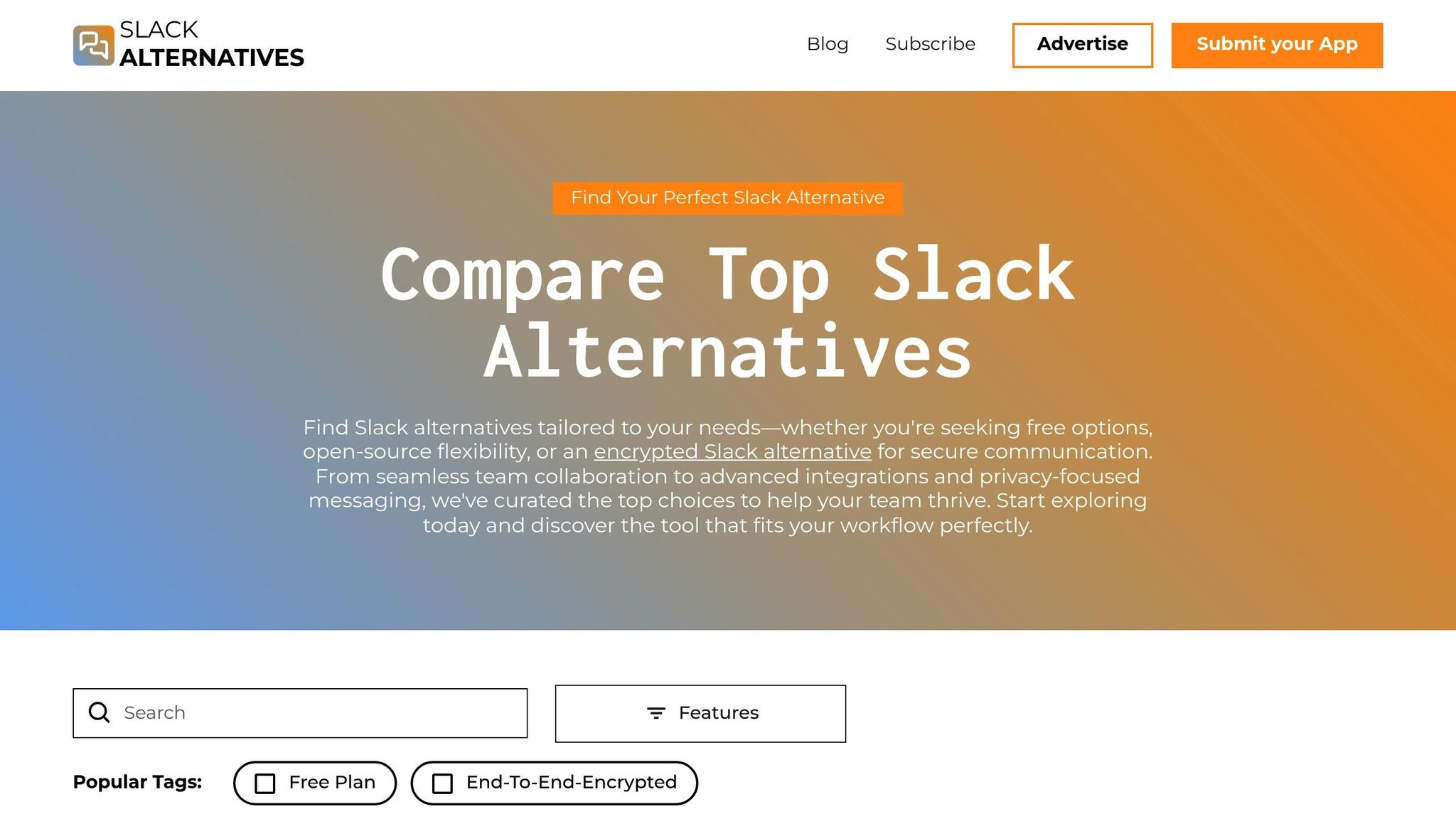Expand the Features list of options
This screenshot has width=1456, height=819.
(x=700, y=712)
